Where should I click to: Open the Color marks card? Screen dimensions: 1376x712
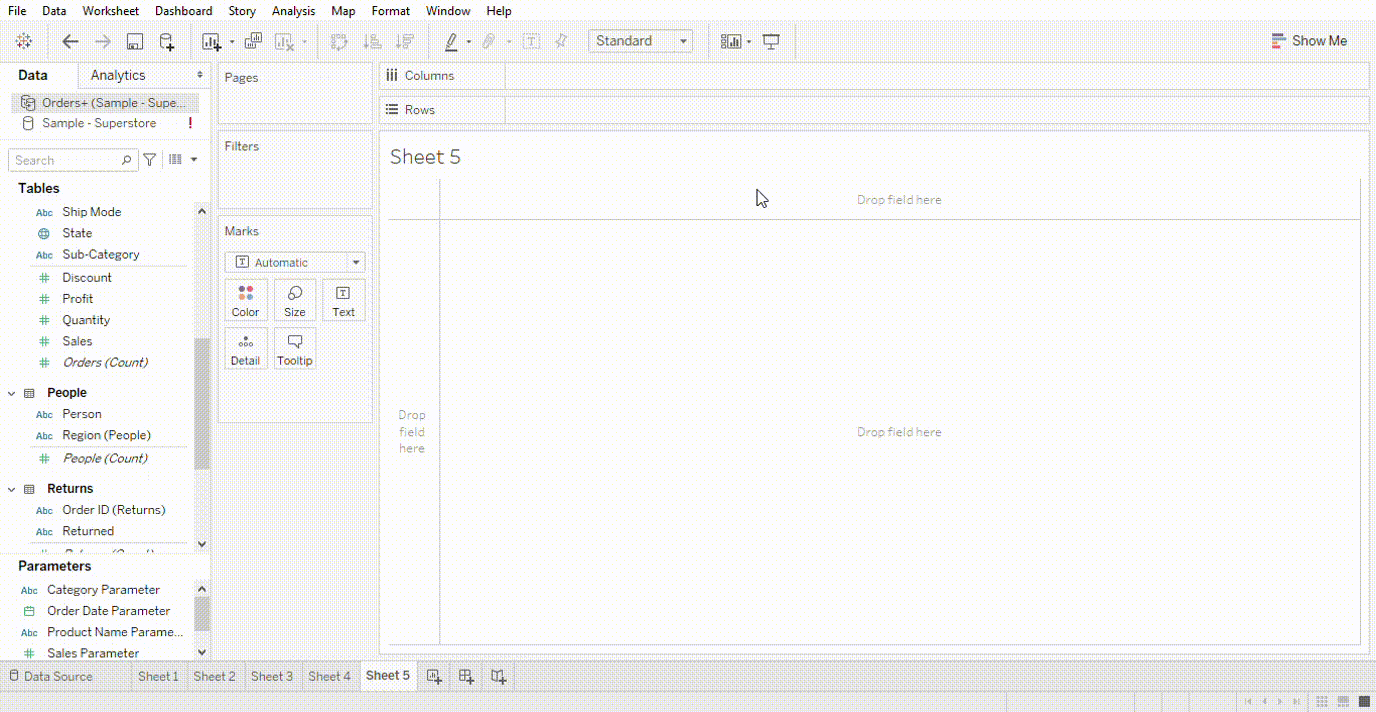tap(246, 300)
